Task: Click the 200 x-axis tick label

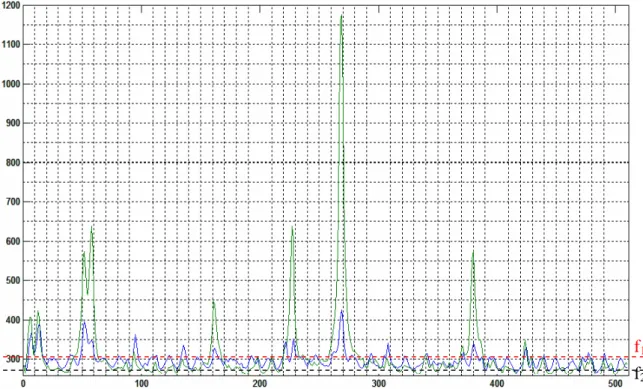Action: (x=260, y=384)
